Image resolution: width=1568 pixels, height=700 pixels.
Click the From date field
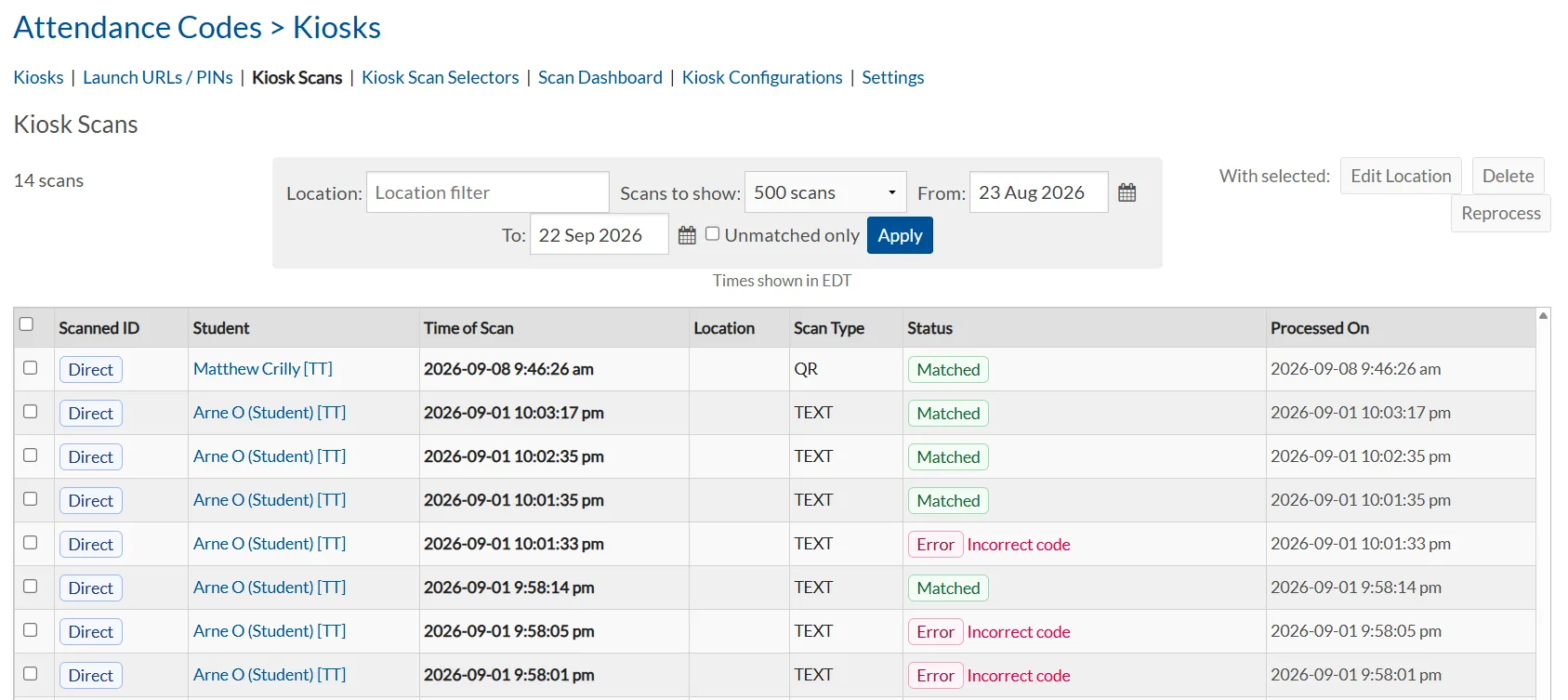pyautogui.click(x=1038, y=192)
